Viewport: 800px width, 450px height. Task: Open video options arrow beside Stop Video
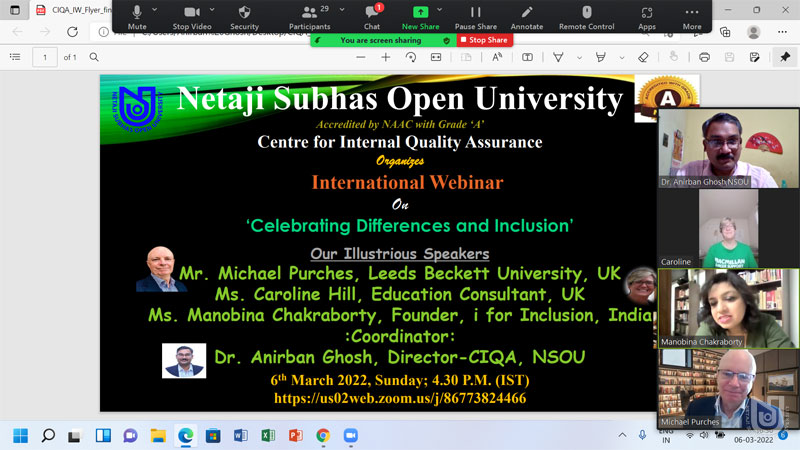point(212,10)
